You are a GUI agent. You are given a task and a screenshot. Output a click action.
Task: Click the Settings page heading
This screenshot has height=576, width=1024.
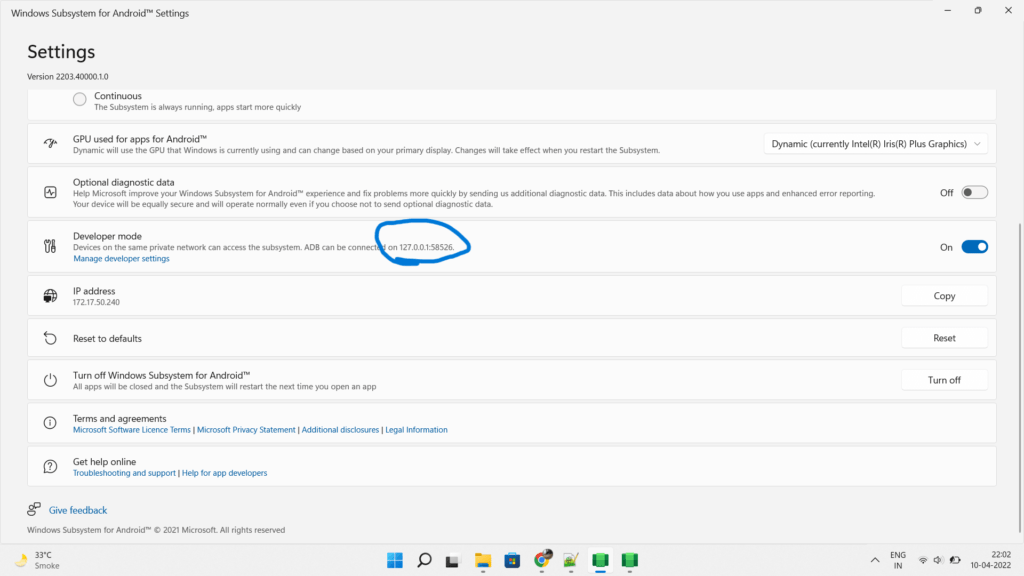61,52
